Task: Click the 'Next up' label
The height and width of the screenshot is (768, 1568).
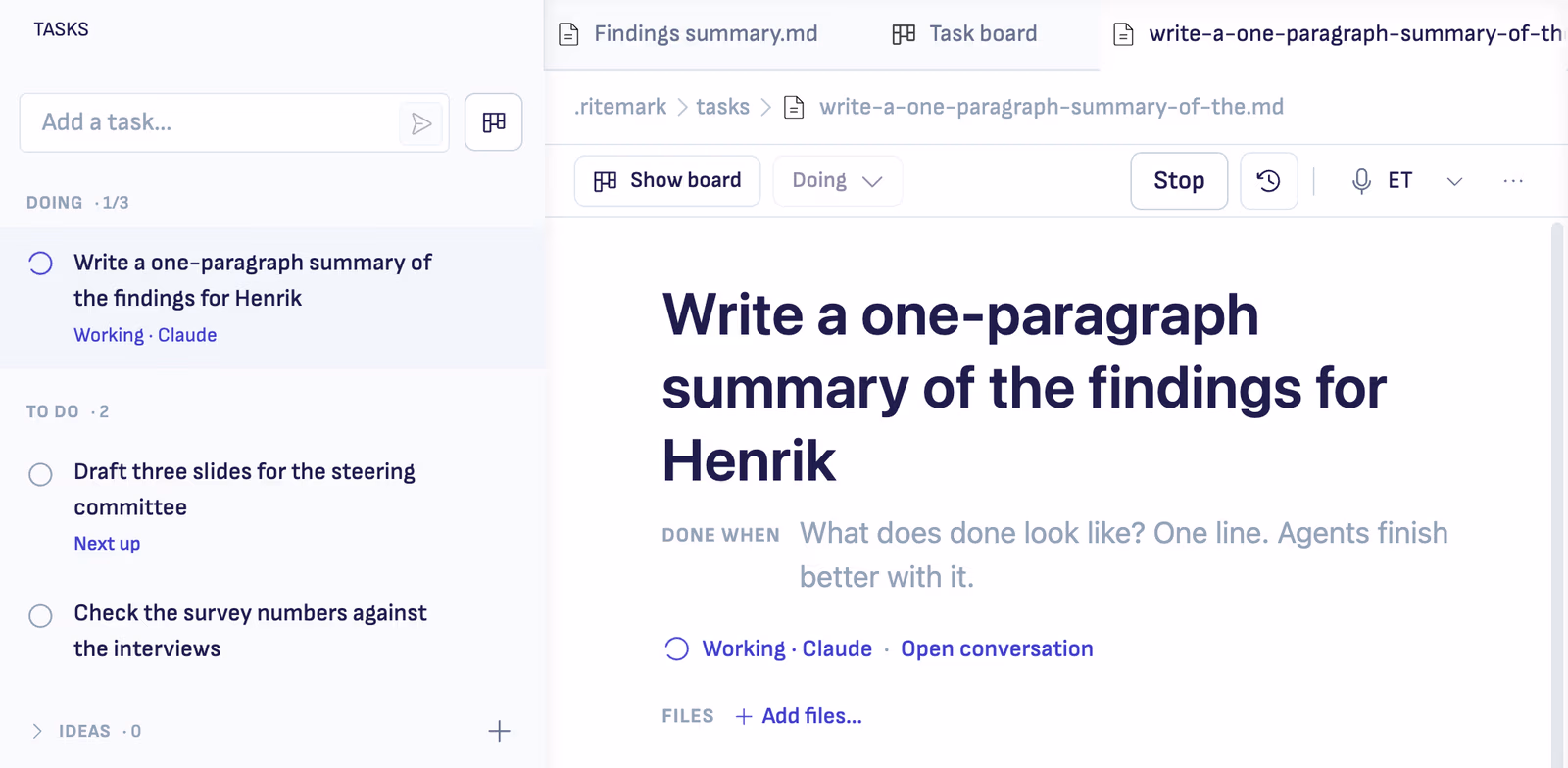Action: coord(107,544)
